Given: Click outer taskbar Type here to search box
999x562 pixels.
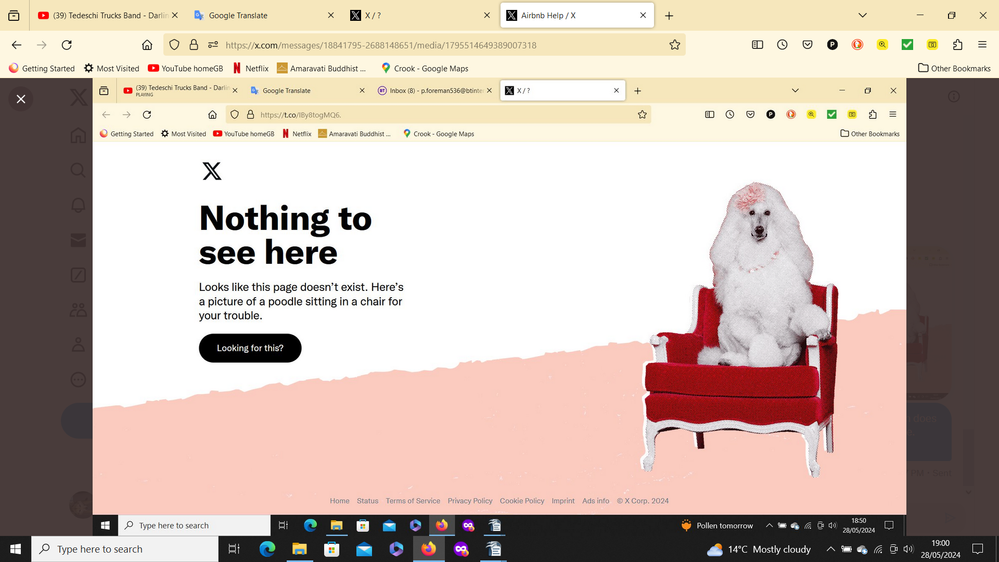Looking at the screenshot, I should [x=125, y=549].
